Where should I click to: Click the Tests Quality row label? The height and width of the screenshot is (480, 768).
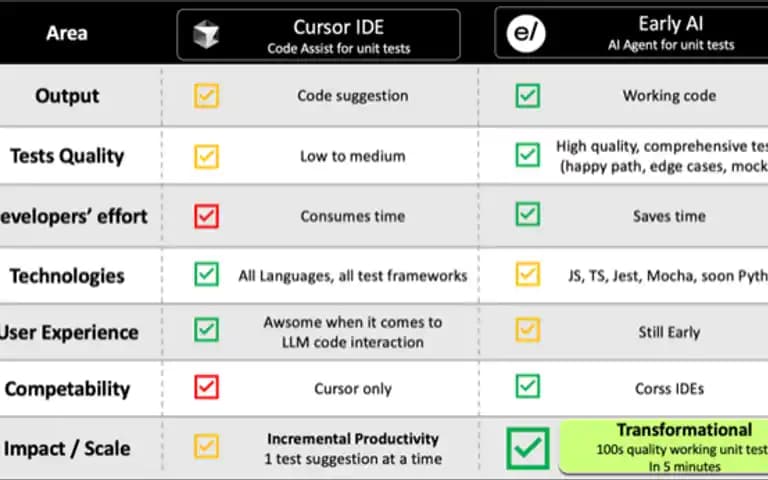(67, 156)
